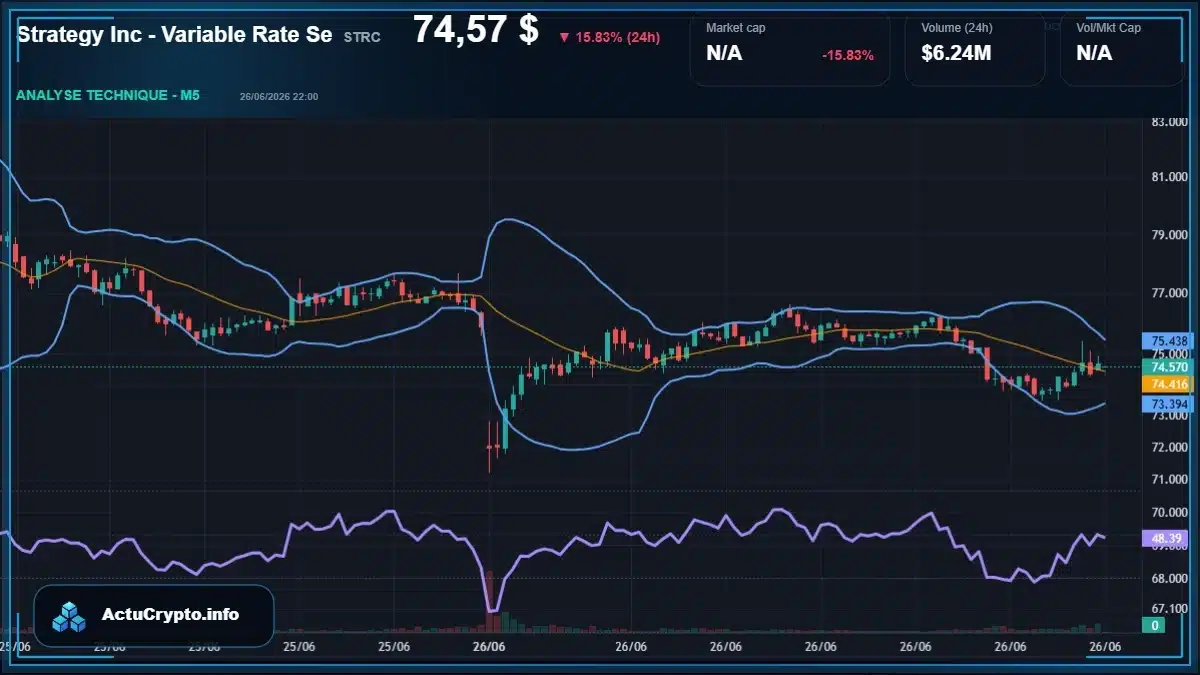
Task: Click the Strategy Inc - Variable Rate Se title
Action: (174, 34)
